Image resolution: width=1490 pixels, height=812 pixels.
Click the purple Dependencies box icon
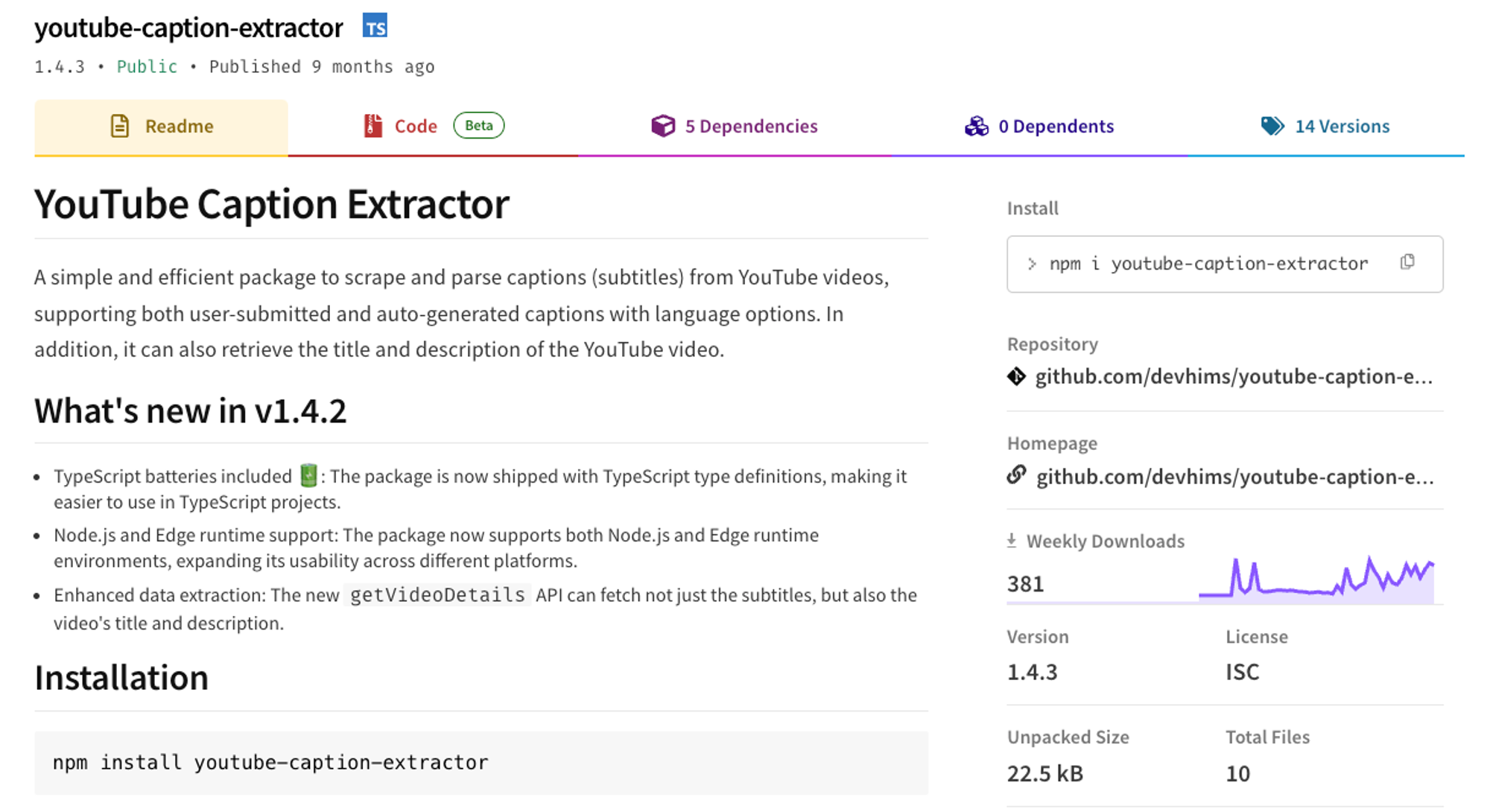[x=662, y=126]
